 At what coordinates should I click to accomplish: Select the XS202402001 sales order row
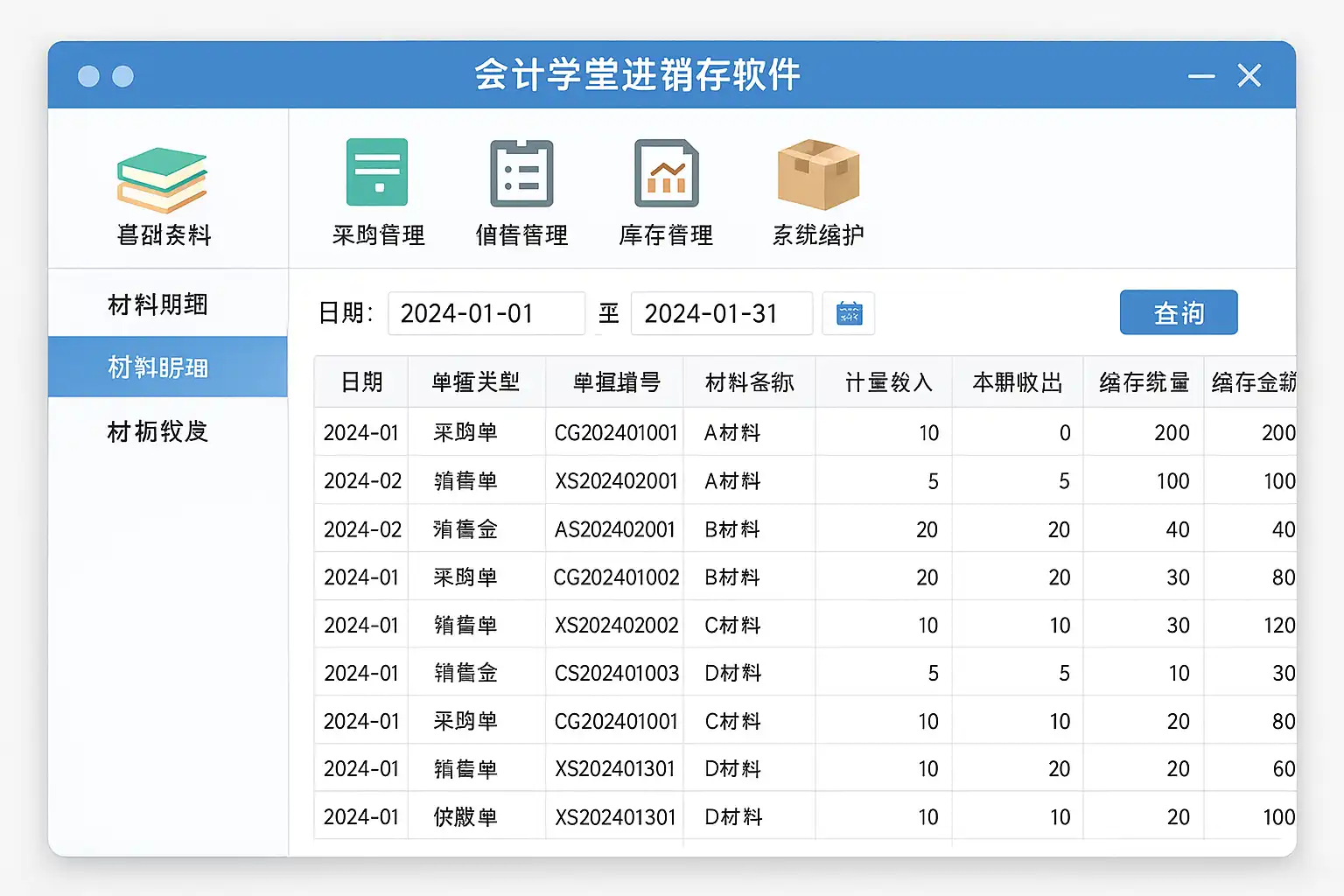615,480
